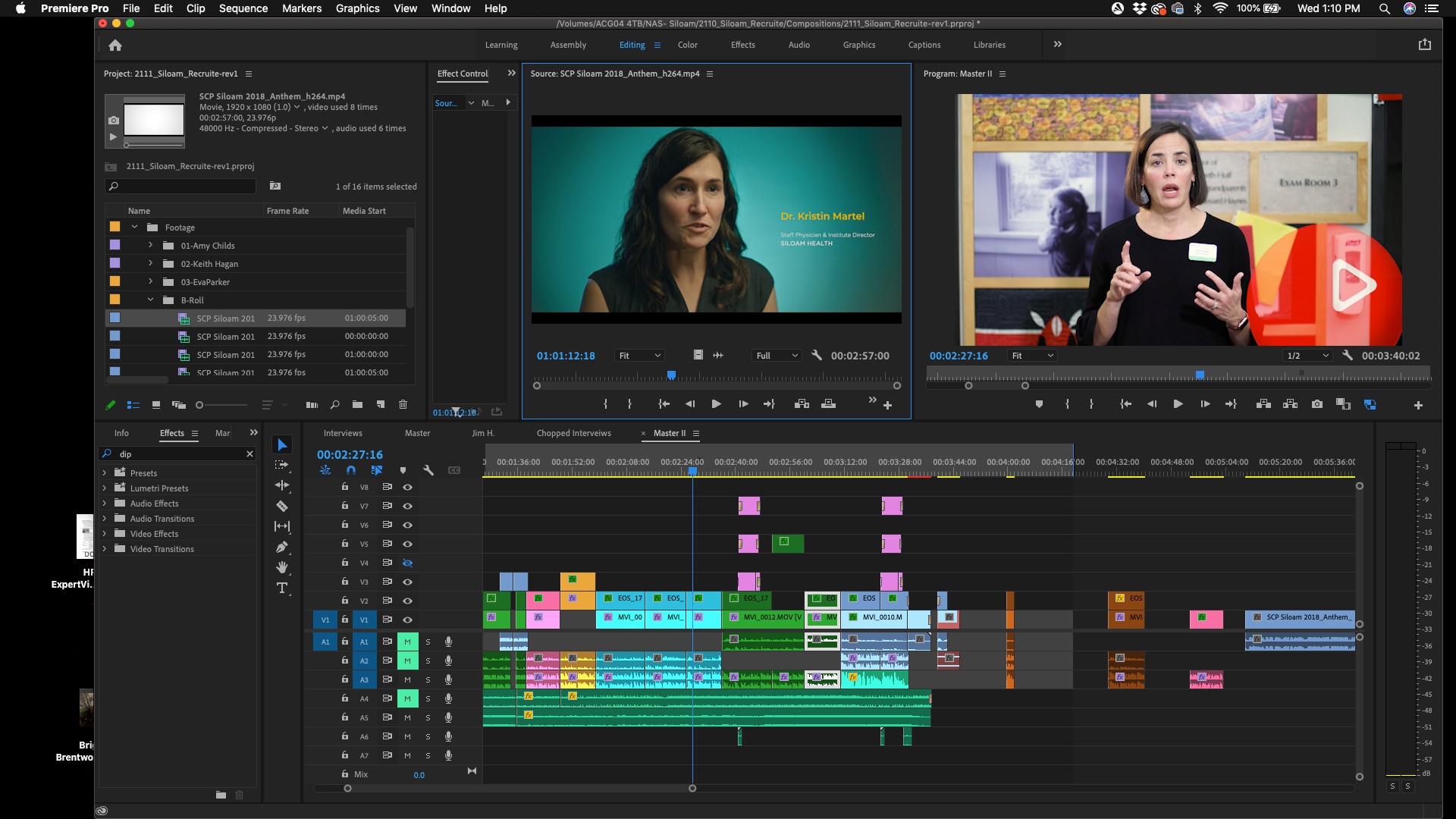The width and height of the screenshot is (1456, 819).
Task: Click the New Item icon in Project panel
Action: (381, 405)
